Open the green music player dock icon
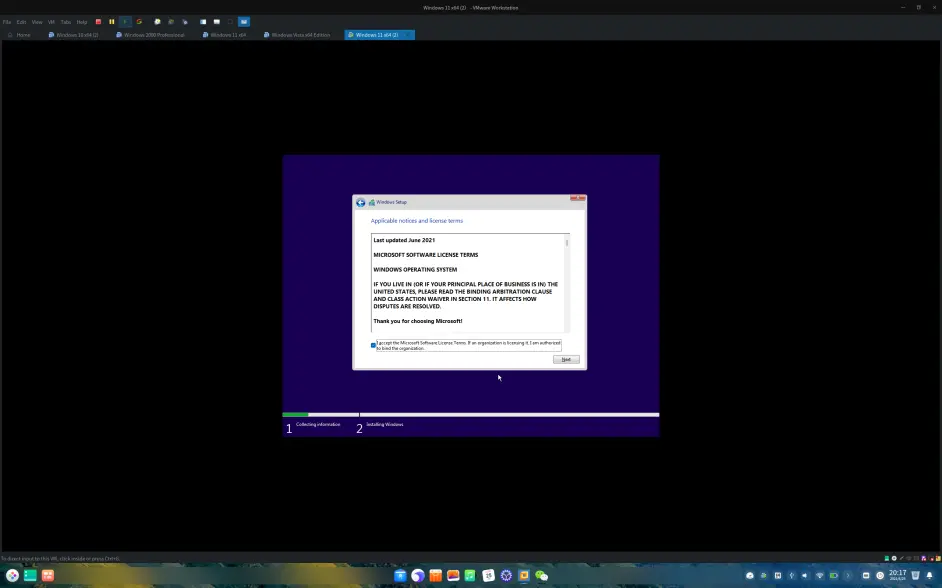942x588 pixels. 470,575
